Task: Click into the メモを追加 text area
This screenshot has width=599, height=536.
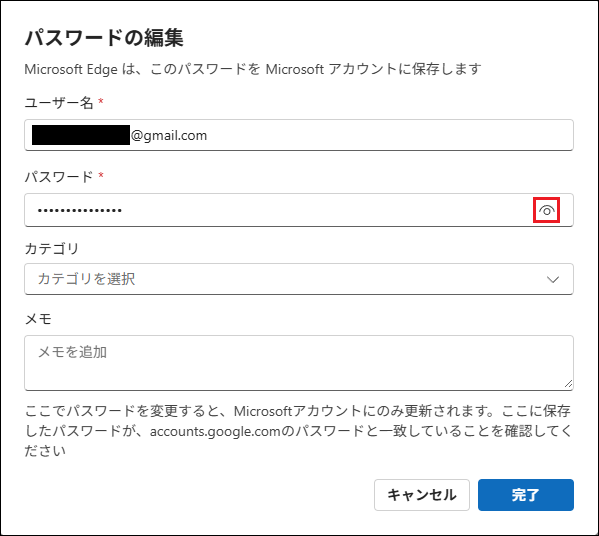Action: 299,363
